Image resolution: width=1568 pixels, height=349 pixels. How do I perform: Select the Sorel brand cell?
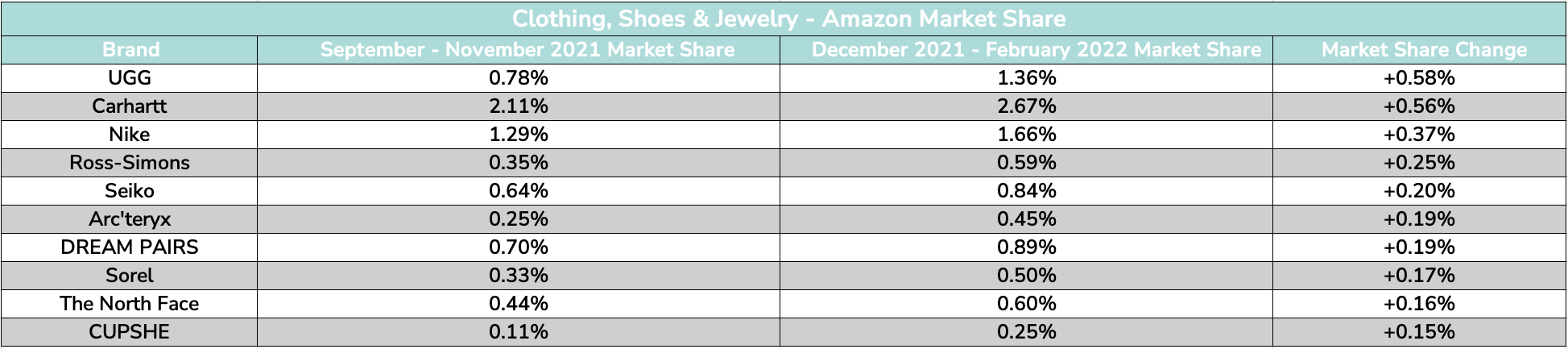130,276
